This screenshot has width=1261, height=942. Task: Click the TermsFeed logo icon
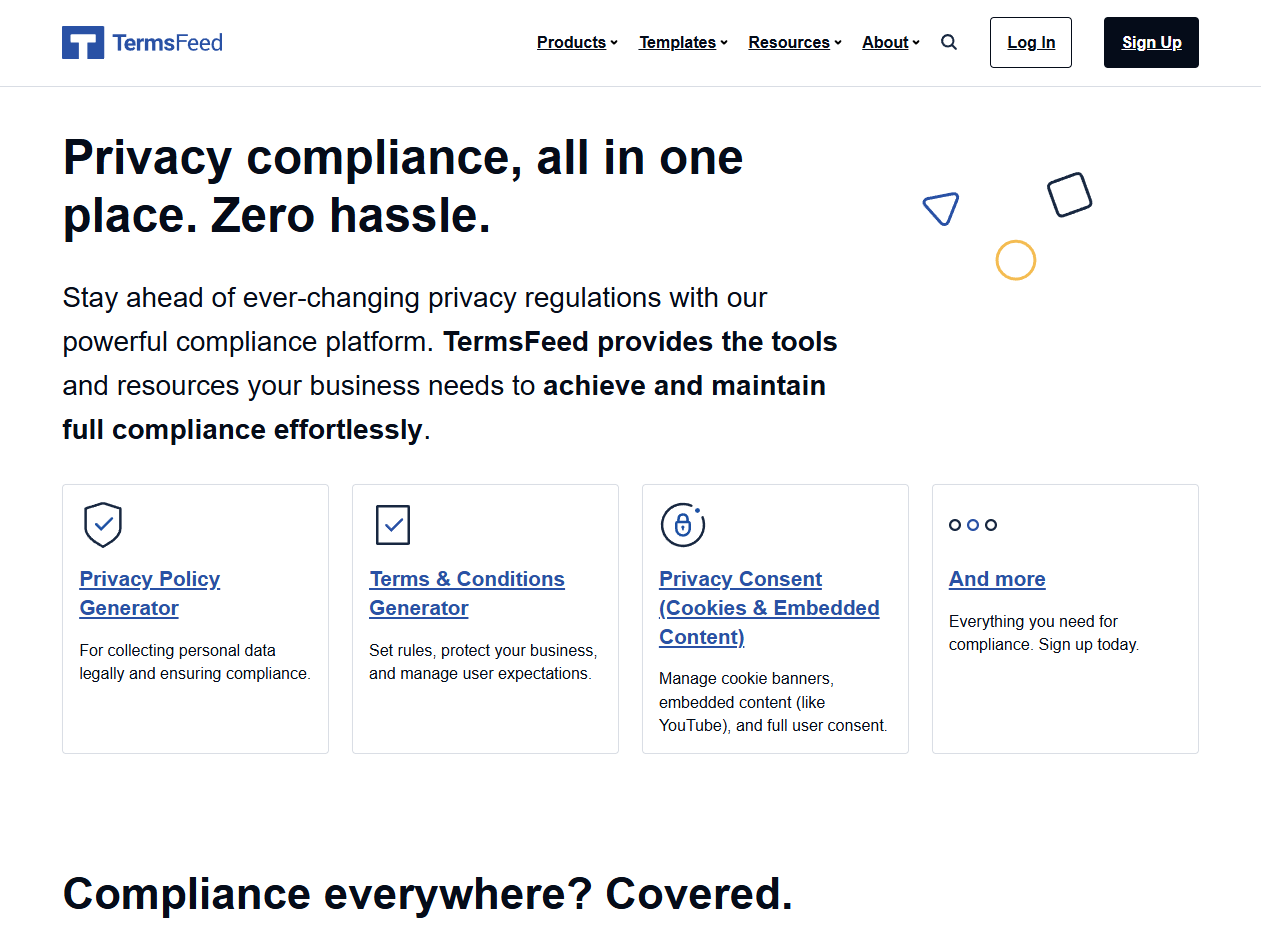pyautogui.click(x=83, y=42)
